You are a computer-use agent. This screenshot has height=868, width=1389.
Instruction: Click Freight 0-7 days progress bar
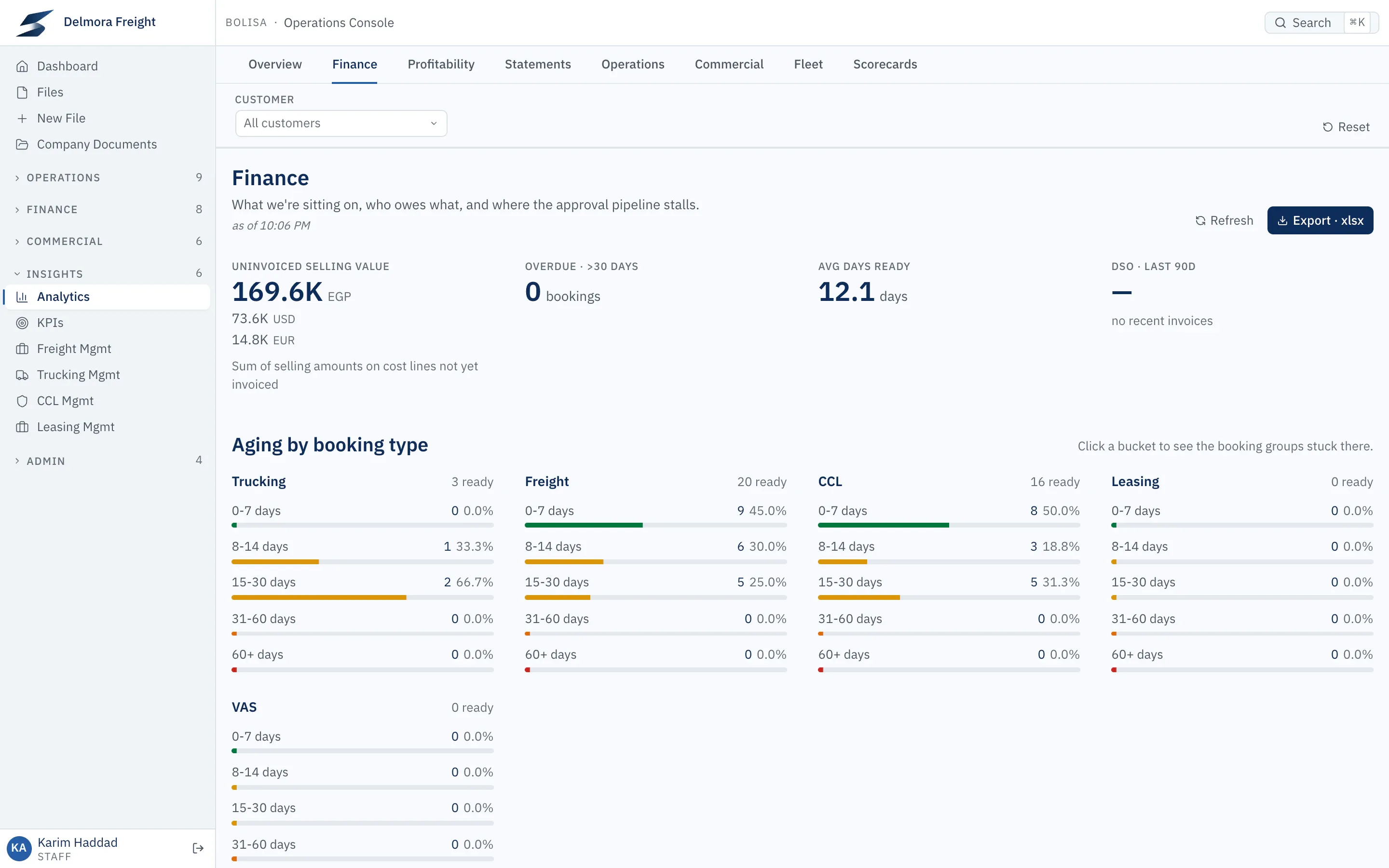pyautogui.click(x=655, y=525)
